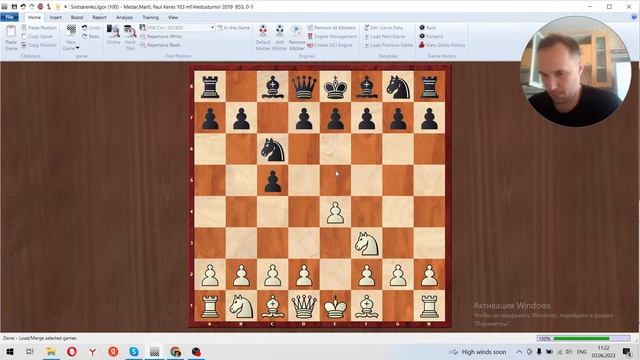Select the white queen on d1
The height and width of the screenshot is (360, 640).
click(304, 306)
